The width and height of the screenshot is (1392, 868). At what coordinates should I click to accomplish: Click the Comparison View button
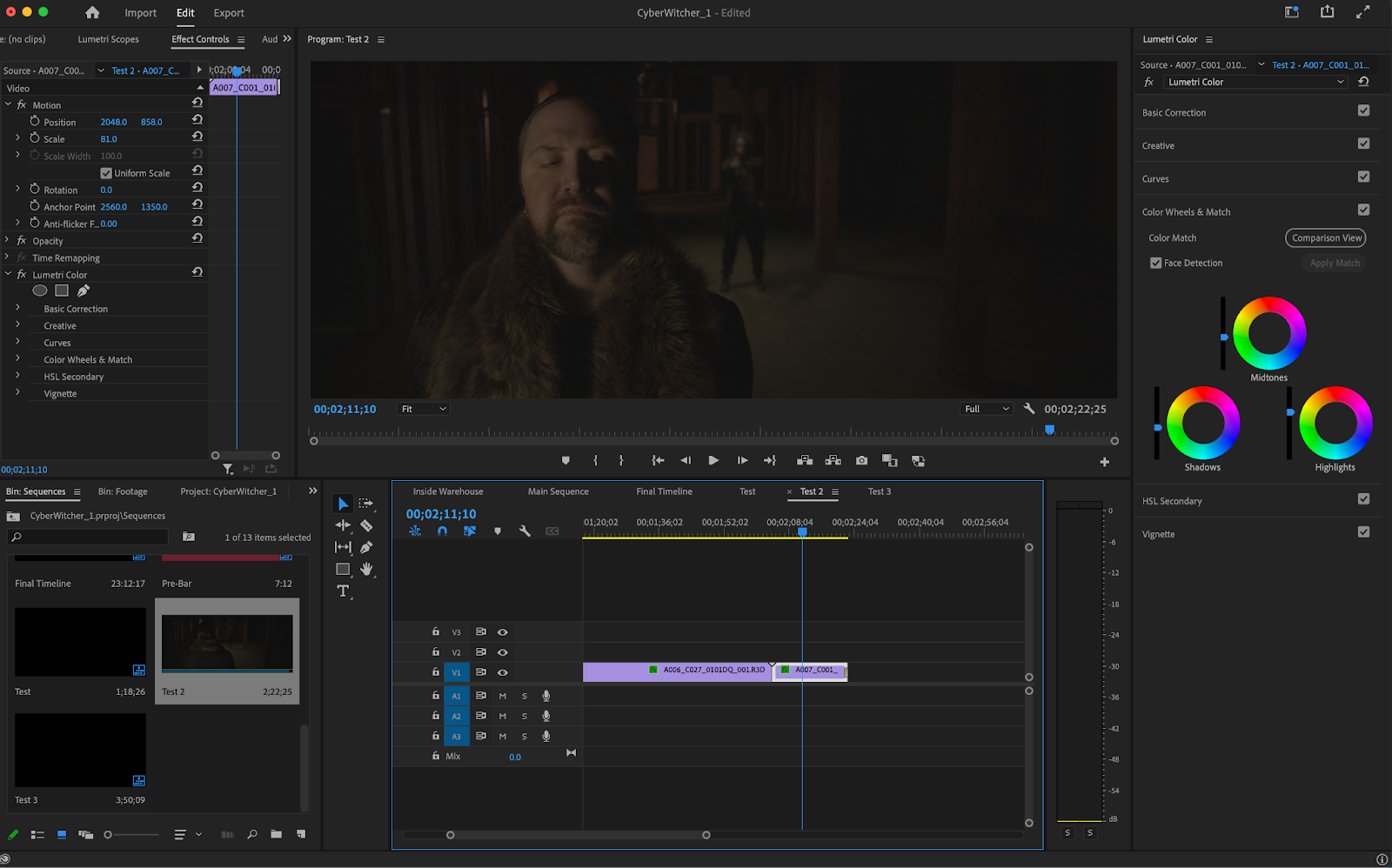(1326, 238)
